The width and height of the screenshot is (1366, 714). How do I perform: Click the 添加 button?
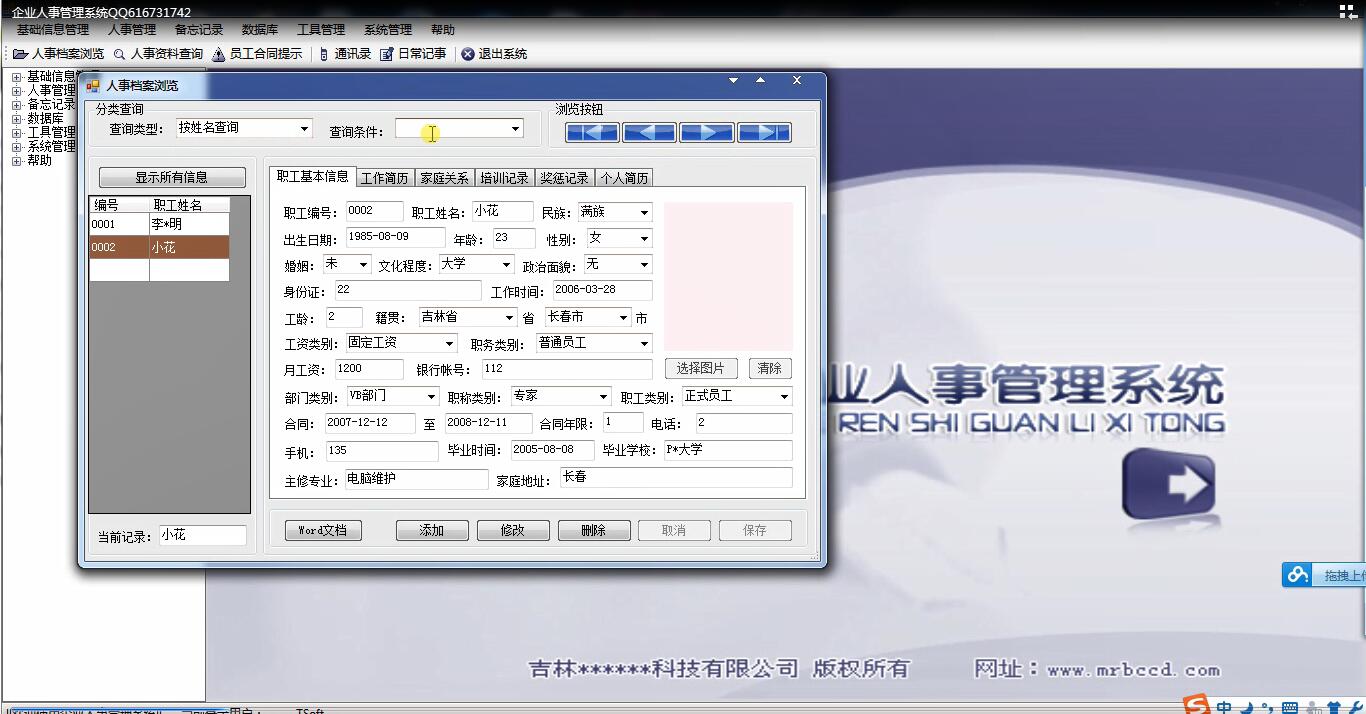(x=432, y=530)
